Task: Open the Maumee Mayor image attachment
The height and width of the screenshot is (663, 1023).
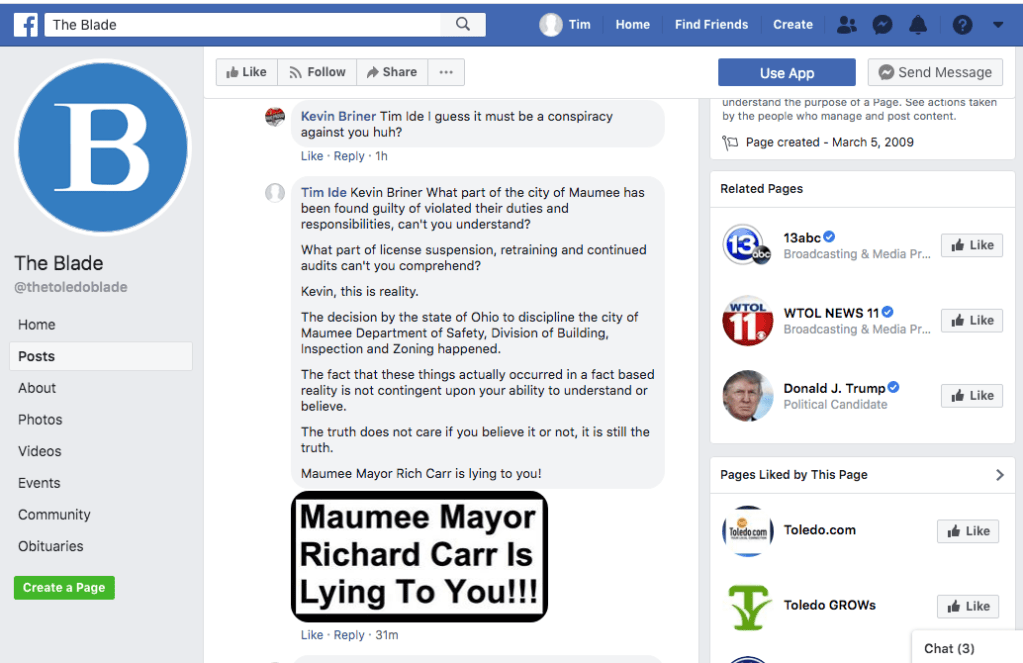Action: coord(419,556)
